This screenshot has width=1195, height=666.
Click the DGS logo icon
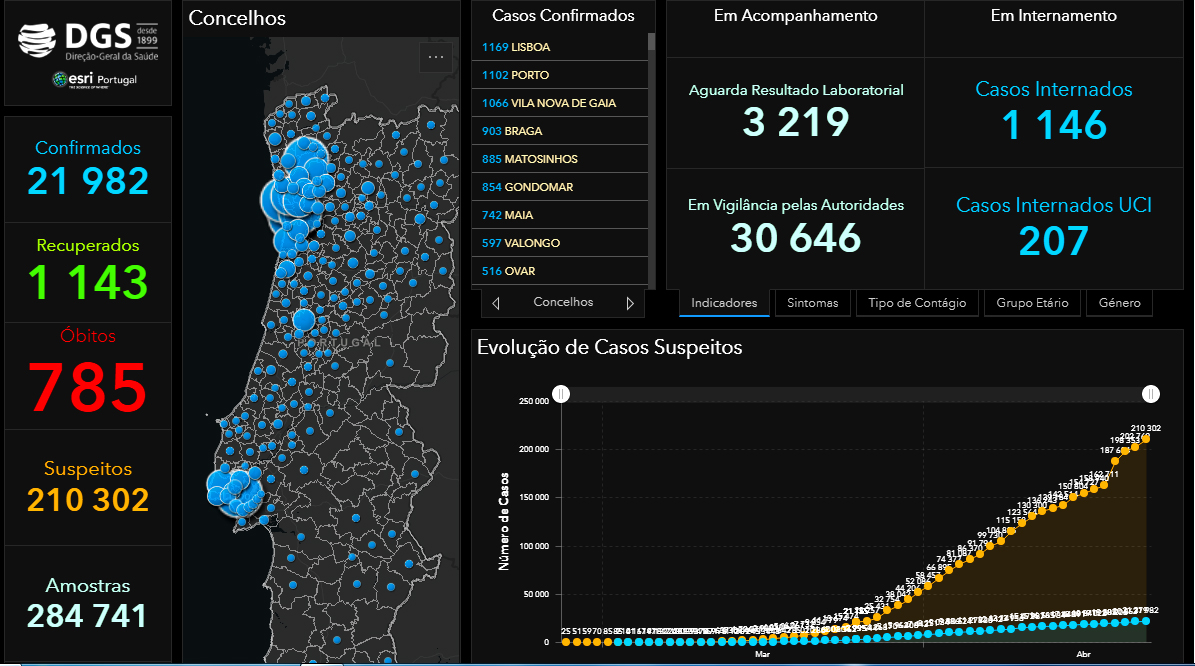click(37, 40)
